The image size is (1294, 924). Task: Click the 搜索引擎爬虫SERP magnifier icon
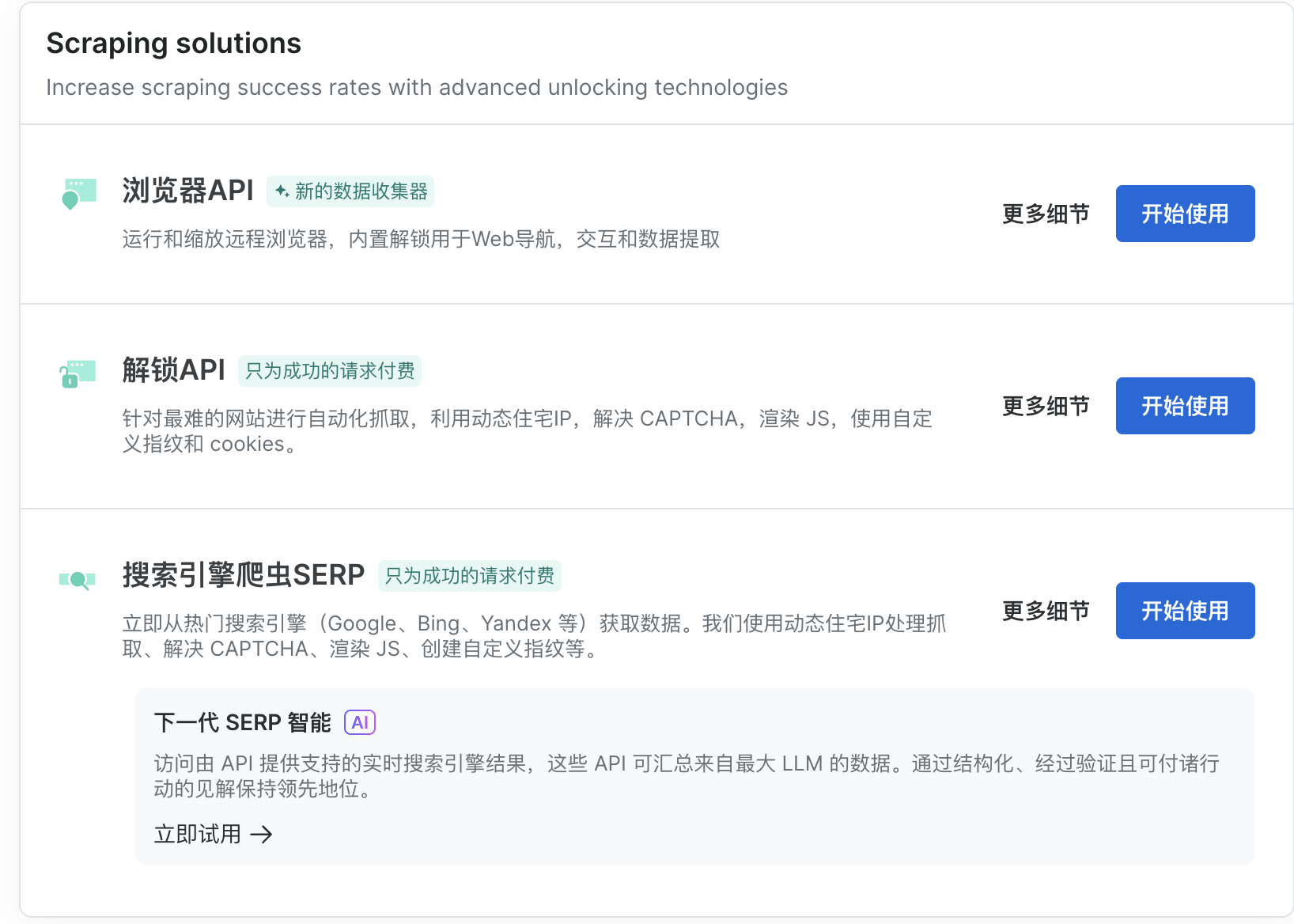pos(78,580)
